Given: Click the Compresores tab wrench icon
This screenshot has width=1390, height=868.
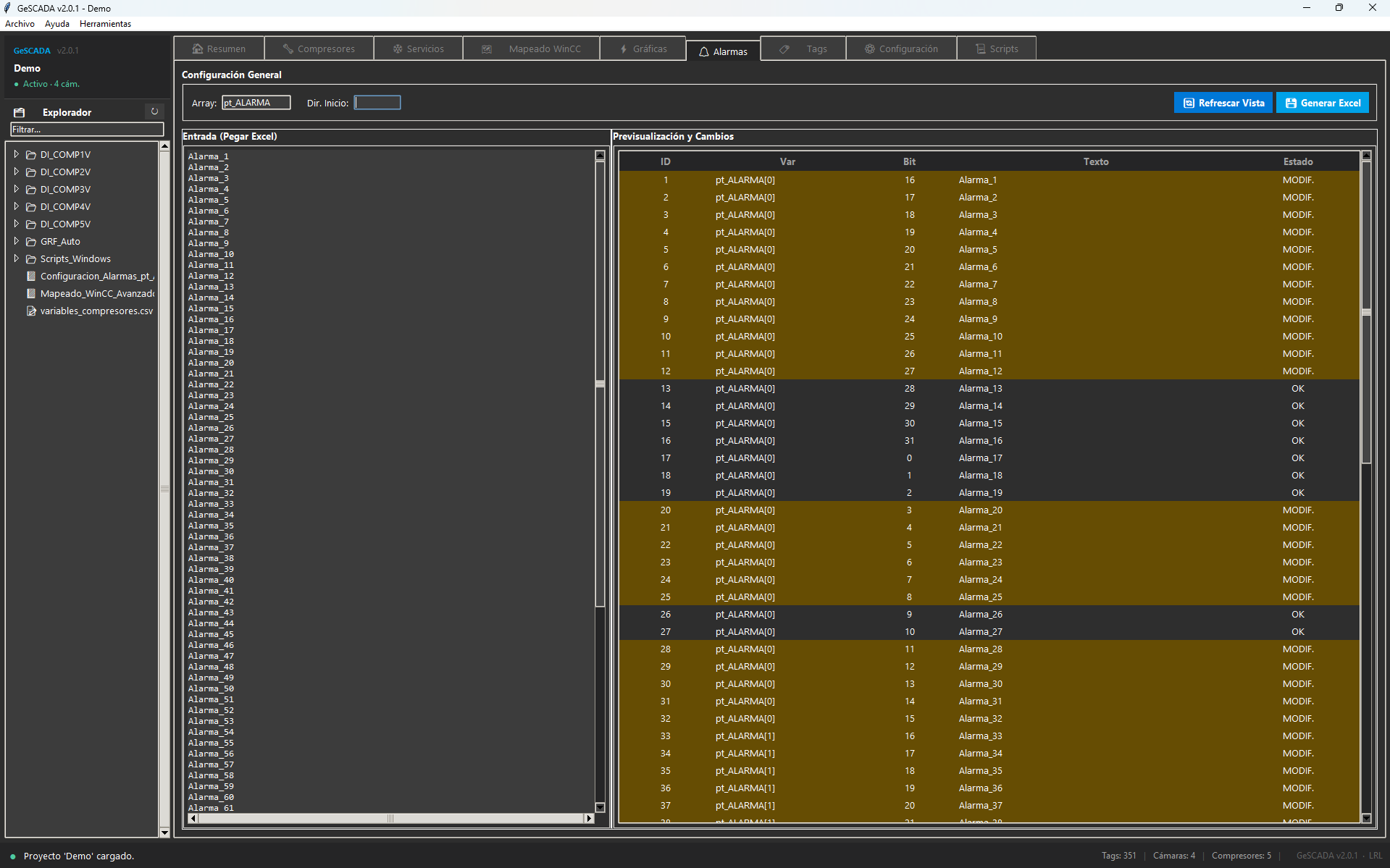Looking at the screenshot, I should click(x=288, y=49).
